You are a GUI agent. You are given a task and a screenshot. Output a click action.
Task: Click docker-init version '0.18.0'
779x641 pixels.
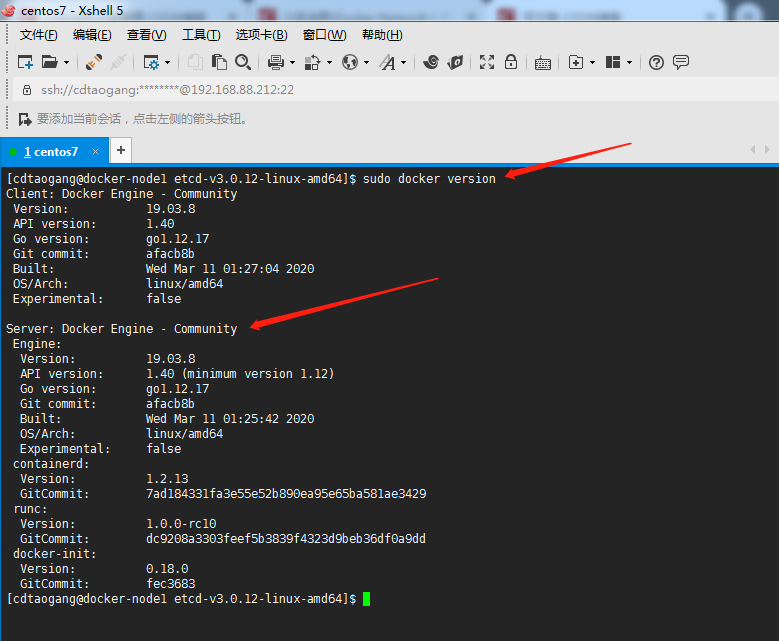tap(167, 569)
